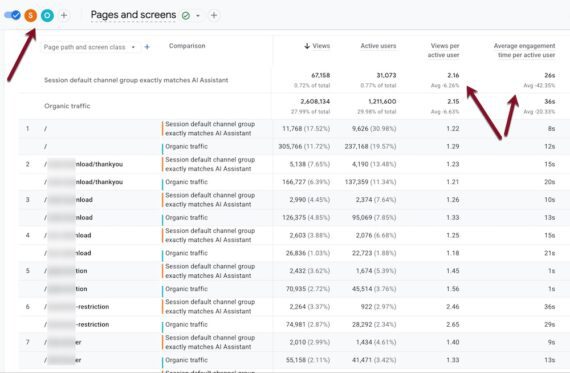Click the 126,375 (4.85%) views cell
This screenshot has height=373, width=570.
[306, 217]
